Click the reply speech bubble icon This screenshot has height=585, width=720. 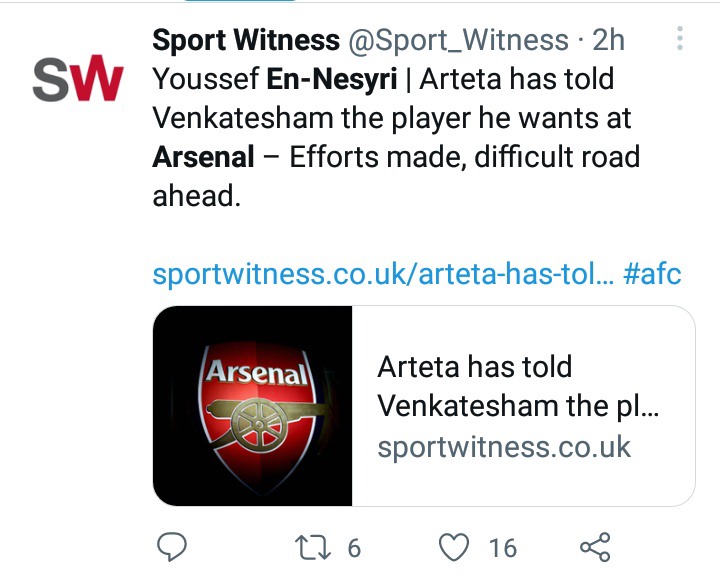tap(172, 547)
